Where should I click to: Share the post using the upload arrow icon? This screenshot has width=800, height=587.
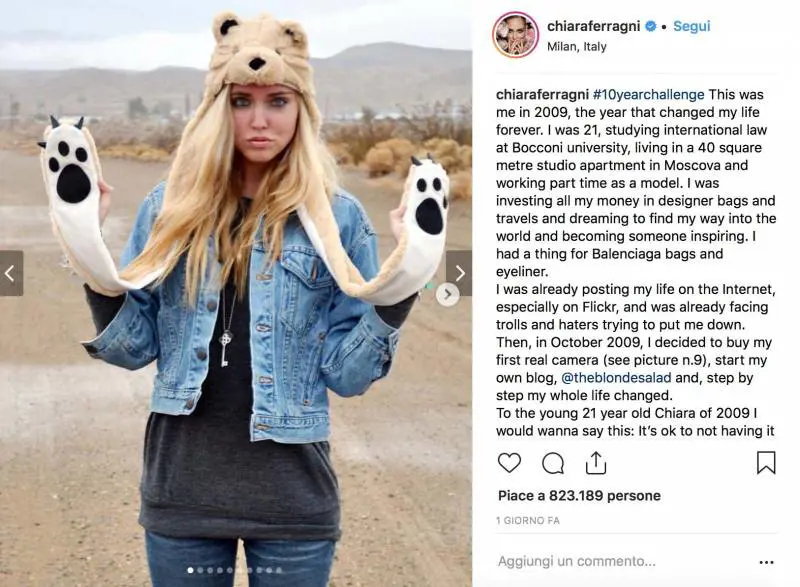[596, 463]
